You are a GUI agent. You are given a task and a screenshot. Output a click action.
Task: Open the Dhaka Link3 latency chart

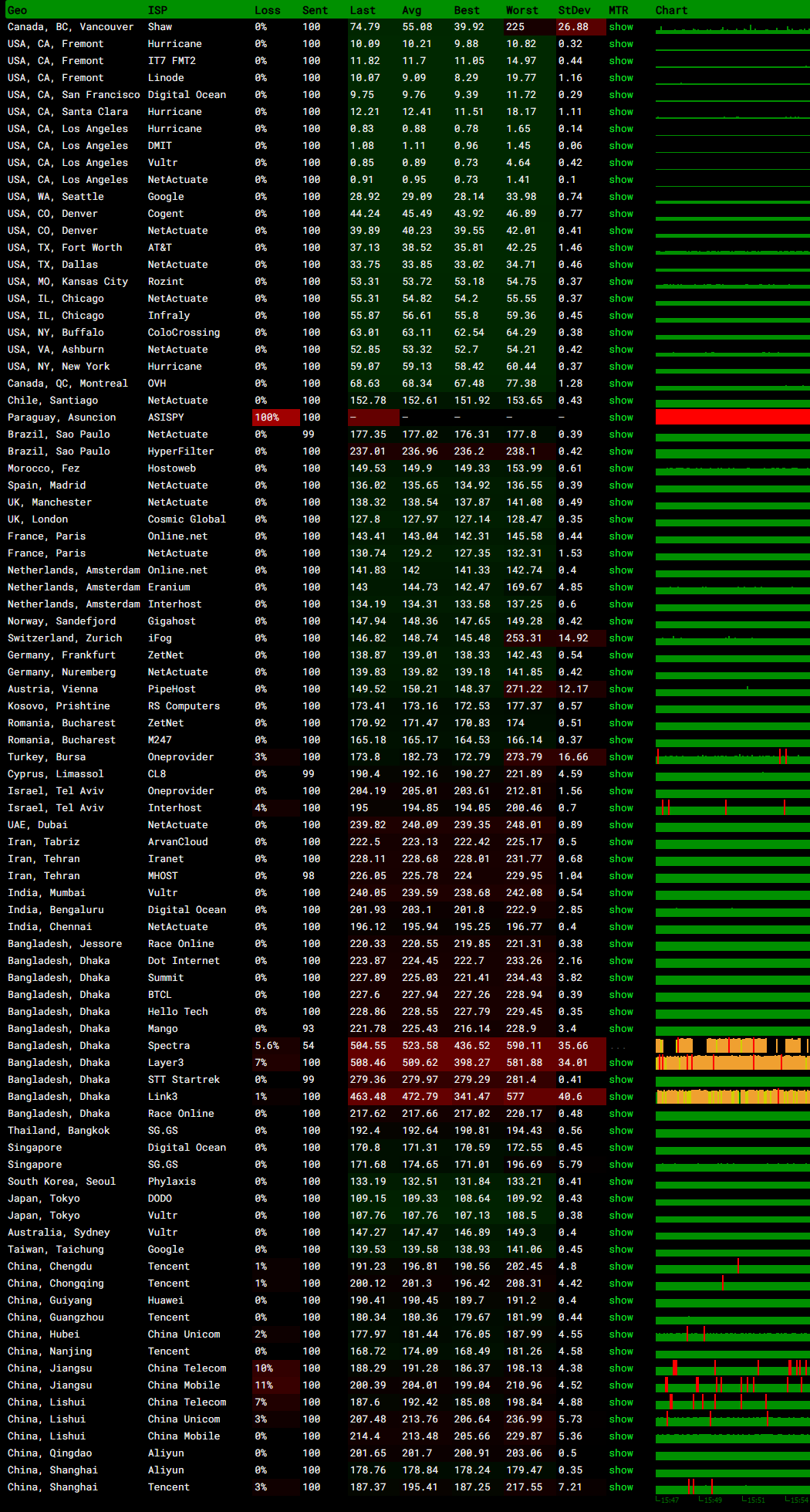[732, 1097]
